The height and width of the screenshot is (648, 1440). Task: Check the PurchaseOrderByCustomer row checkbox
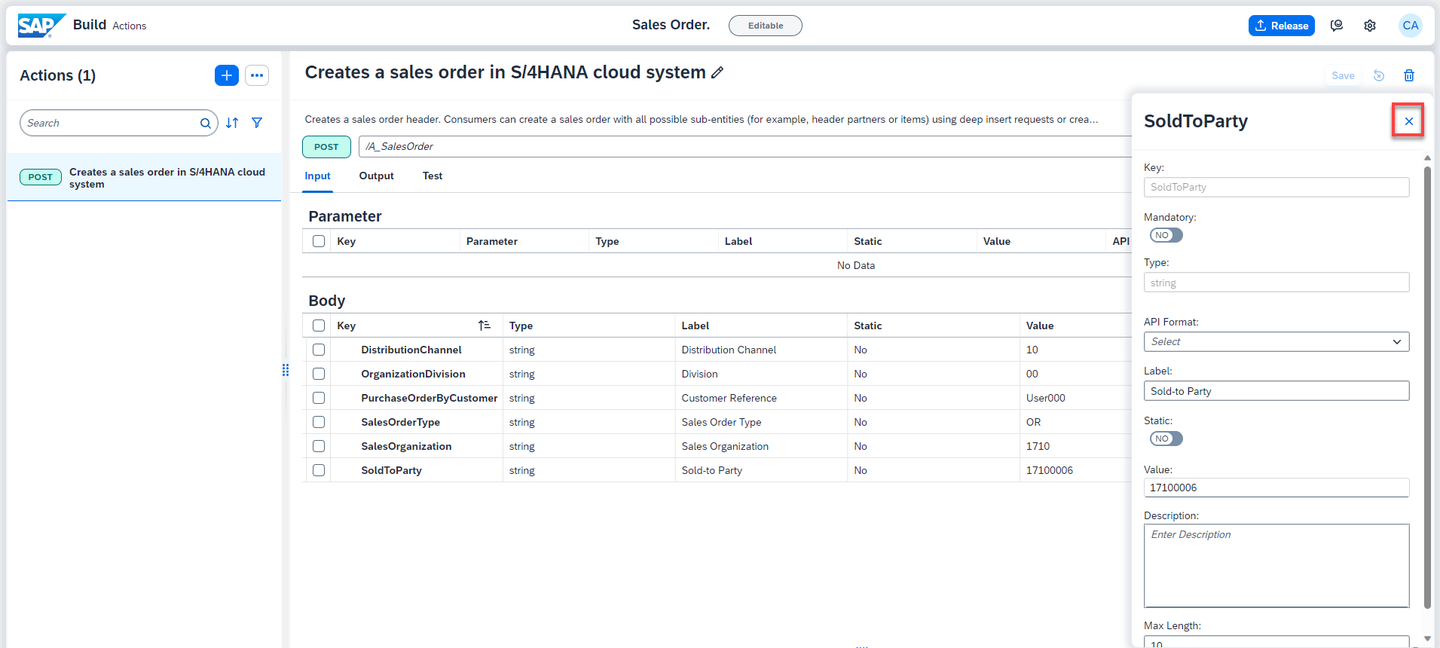319,398
